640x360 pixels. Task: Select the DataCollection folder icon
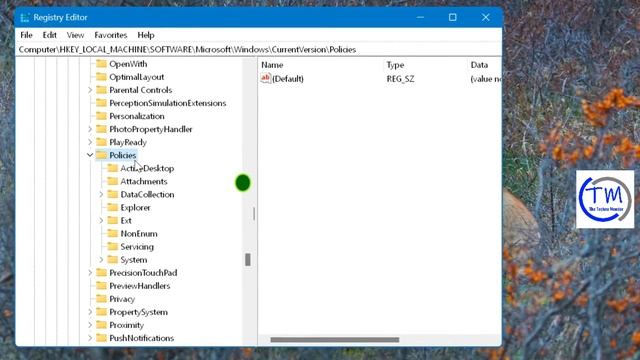click(x=113, y=194)
